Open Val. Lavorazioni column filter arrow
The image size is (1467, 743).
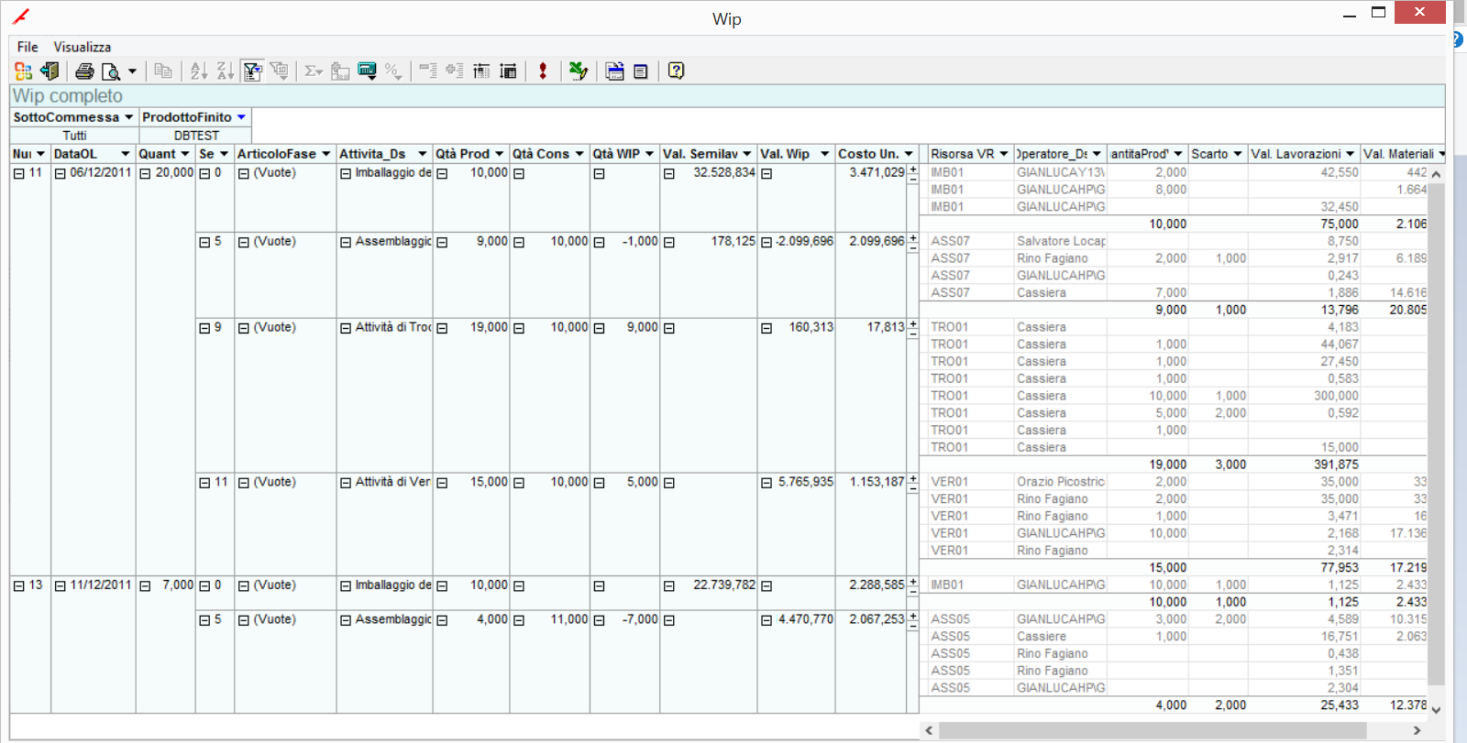pos(1351,154)
